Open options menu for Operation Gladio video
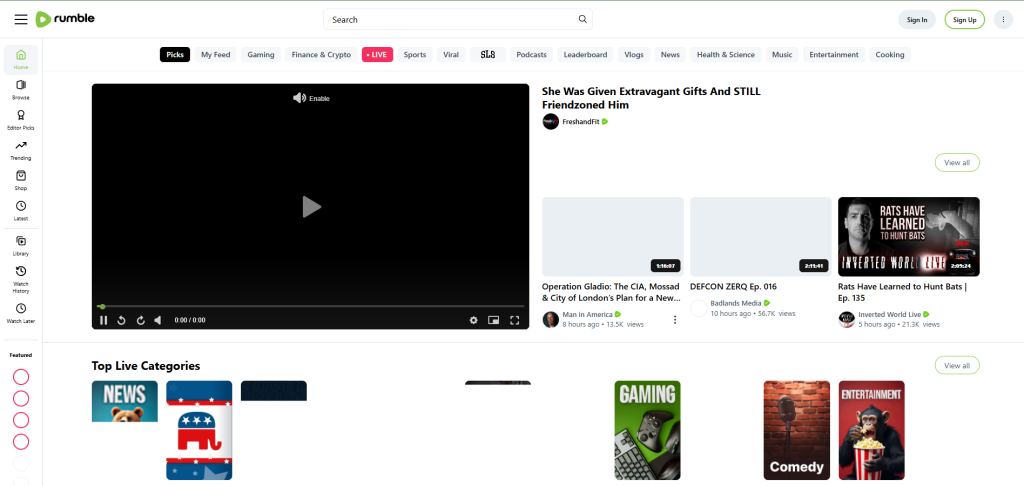 pyautogui.click(x=675, y=320)
